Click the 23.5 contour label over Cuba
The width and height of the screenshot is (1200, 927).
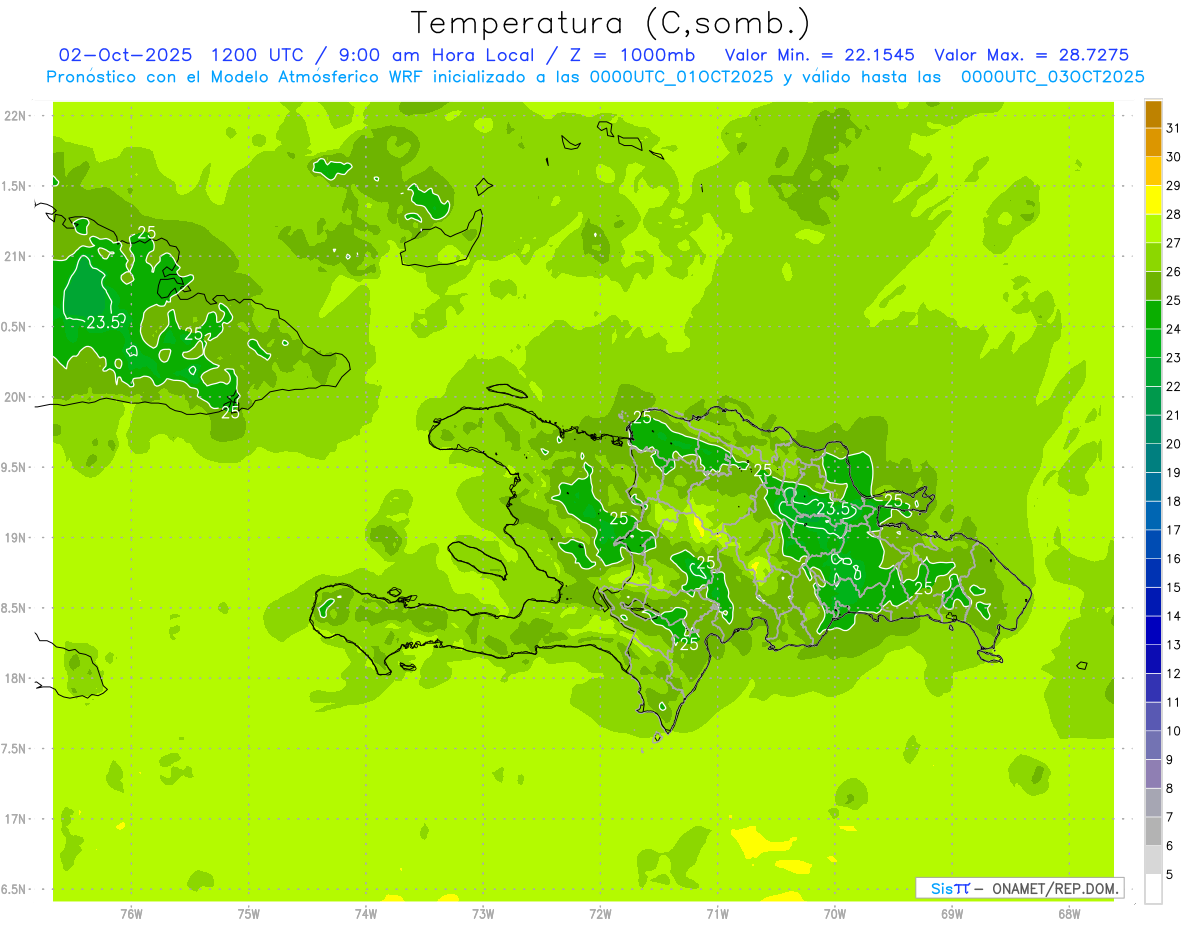(x=103, y=322)
